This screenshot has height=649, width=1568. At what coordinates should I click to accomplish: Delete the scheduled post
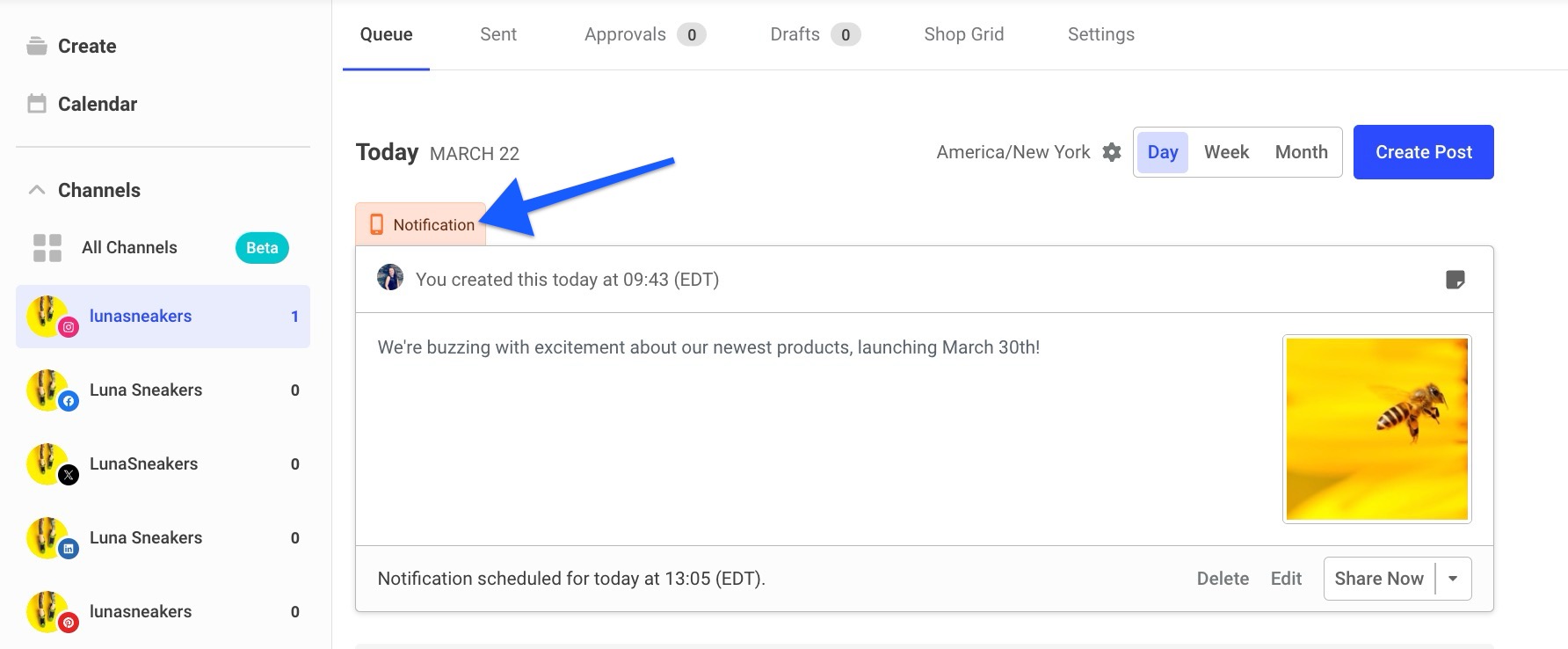[x=1223, y=579]
